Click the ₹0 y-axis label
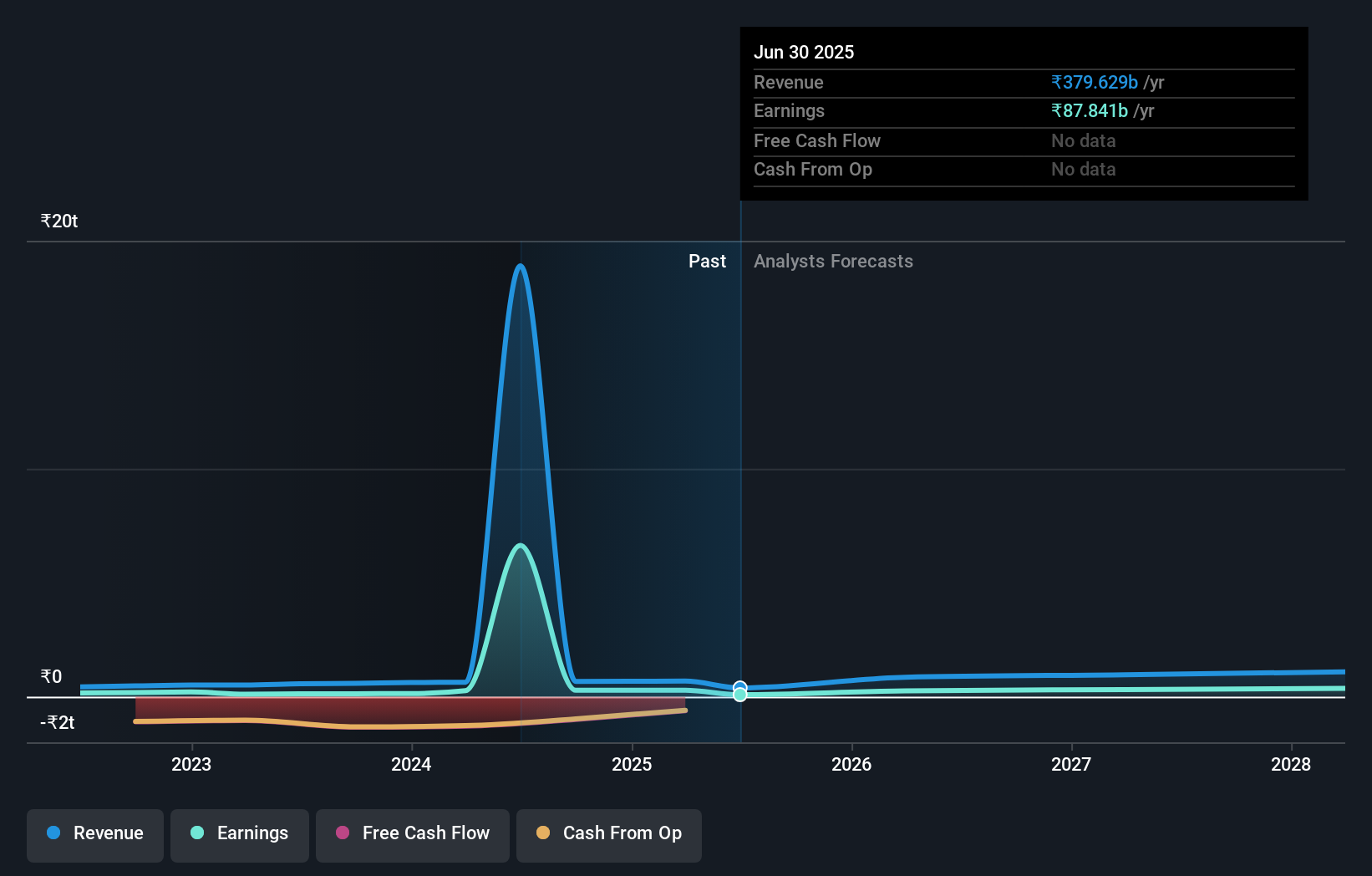This screenshot has height=876, width=1372. pyautogui.click(x=51, y=676)
